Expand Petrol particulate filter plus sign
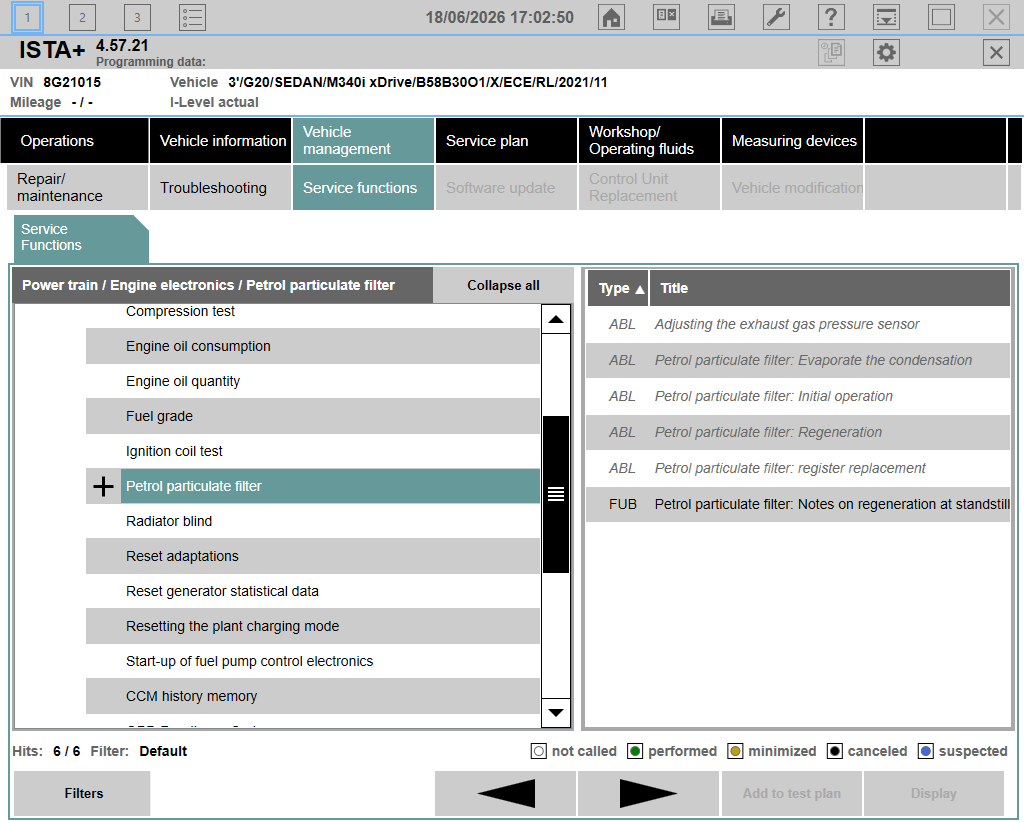The height and width of the screenshot is (823, 1024). (103, 487)
